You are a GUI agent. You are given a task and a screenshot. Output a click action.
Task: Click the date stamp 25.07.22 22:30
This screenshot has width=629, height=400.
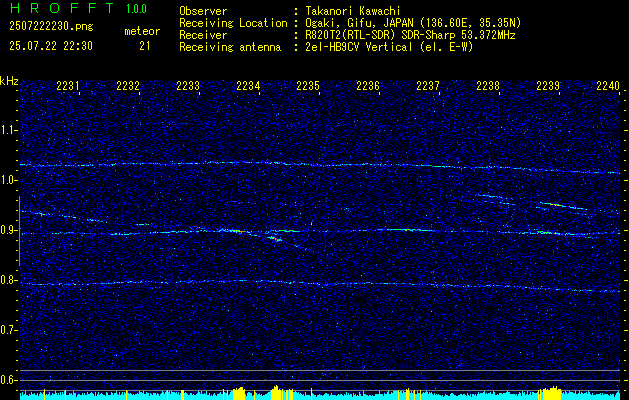tap(51, 46)
